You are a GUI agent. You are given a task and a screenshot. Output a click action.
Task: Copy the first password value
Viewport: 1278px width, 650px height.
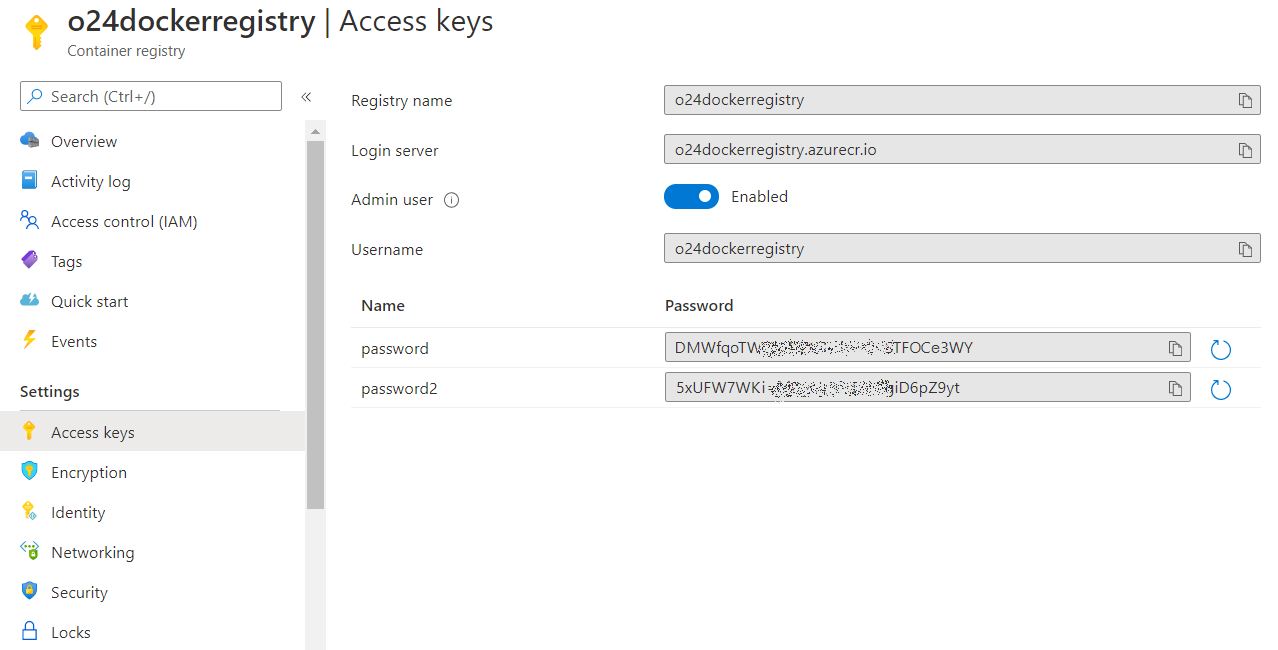[1175, 348]
